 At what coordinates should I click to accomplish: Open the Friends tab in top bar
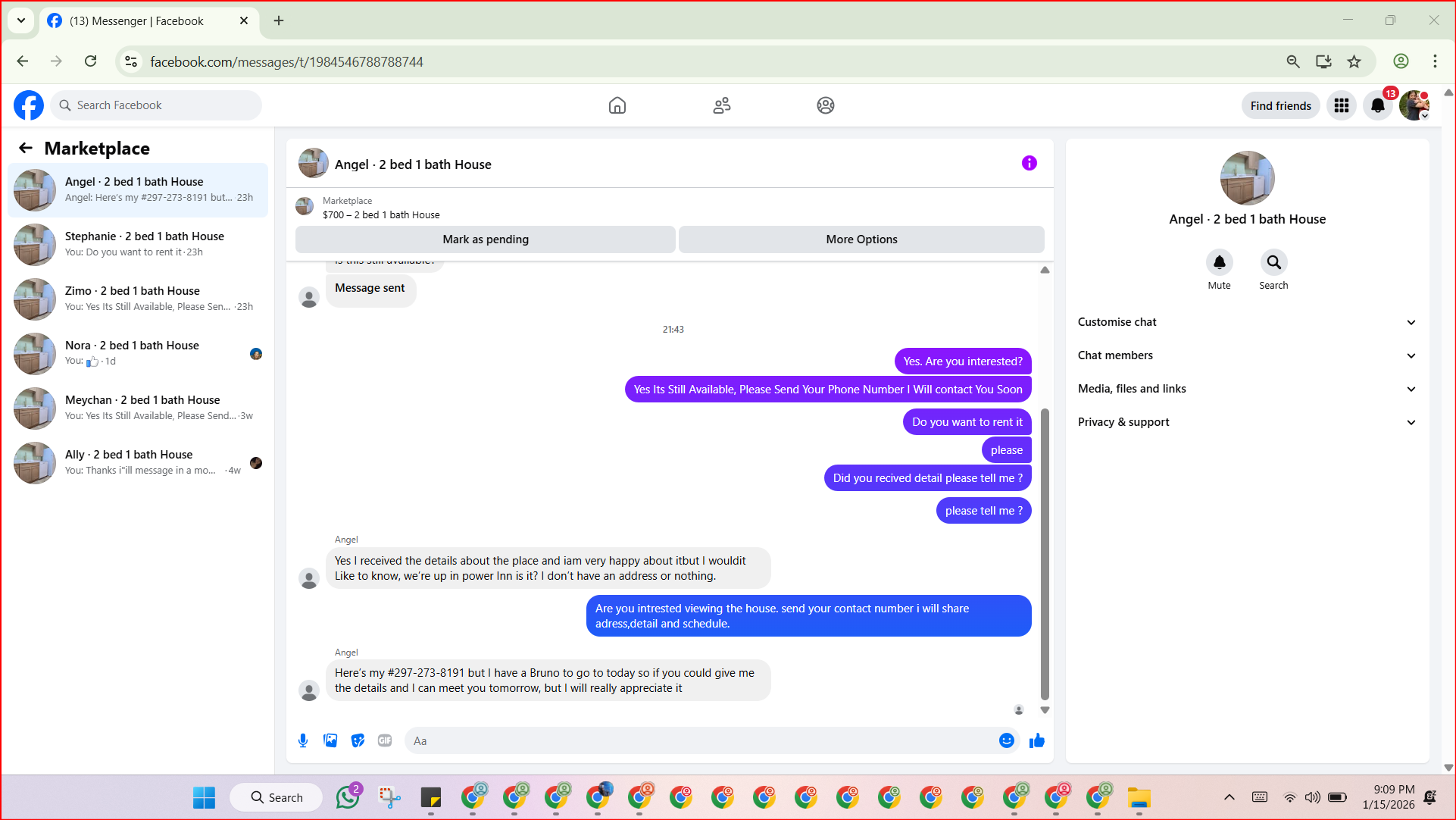tap(721, 105)
